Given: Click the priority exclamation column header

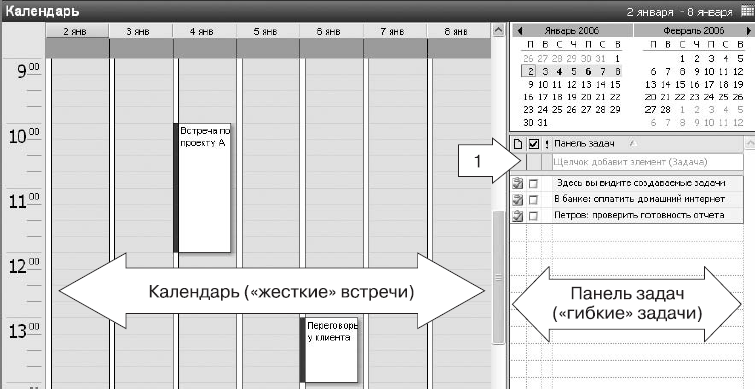Looking at the screenshot, I should 547,143.
